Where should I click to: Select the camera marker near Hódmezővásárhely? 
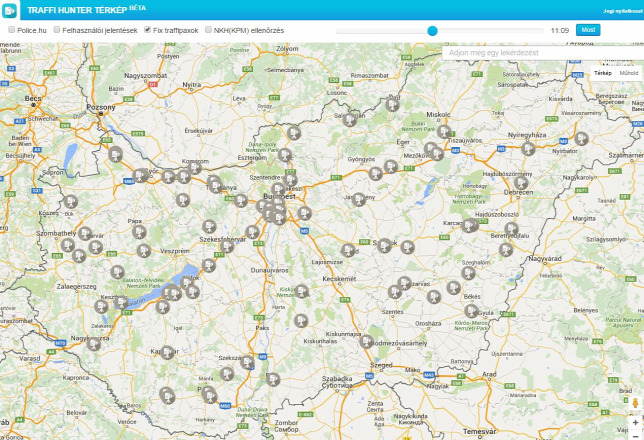[x=366, y=341]
